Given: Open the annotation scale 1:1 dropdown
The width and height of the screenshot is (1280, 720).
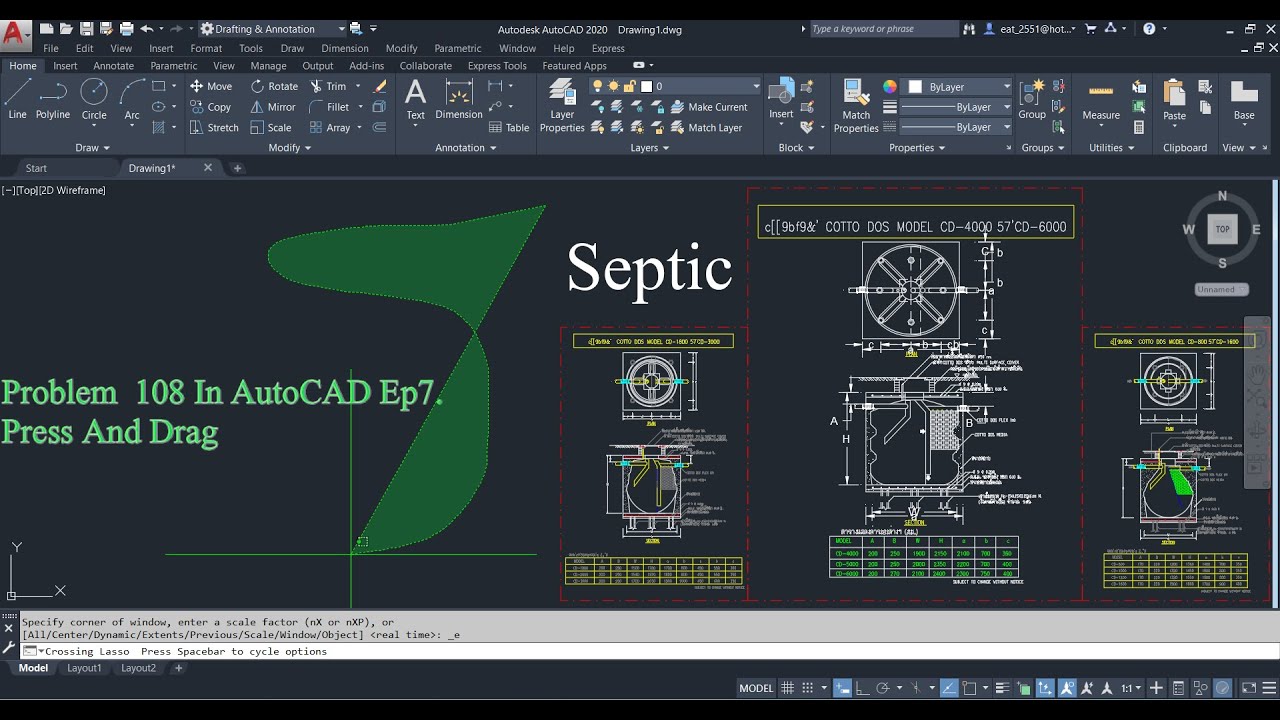Looking at the screenshot, I should 1131,688.
